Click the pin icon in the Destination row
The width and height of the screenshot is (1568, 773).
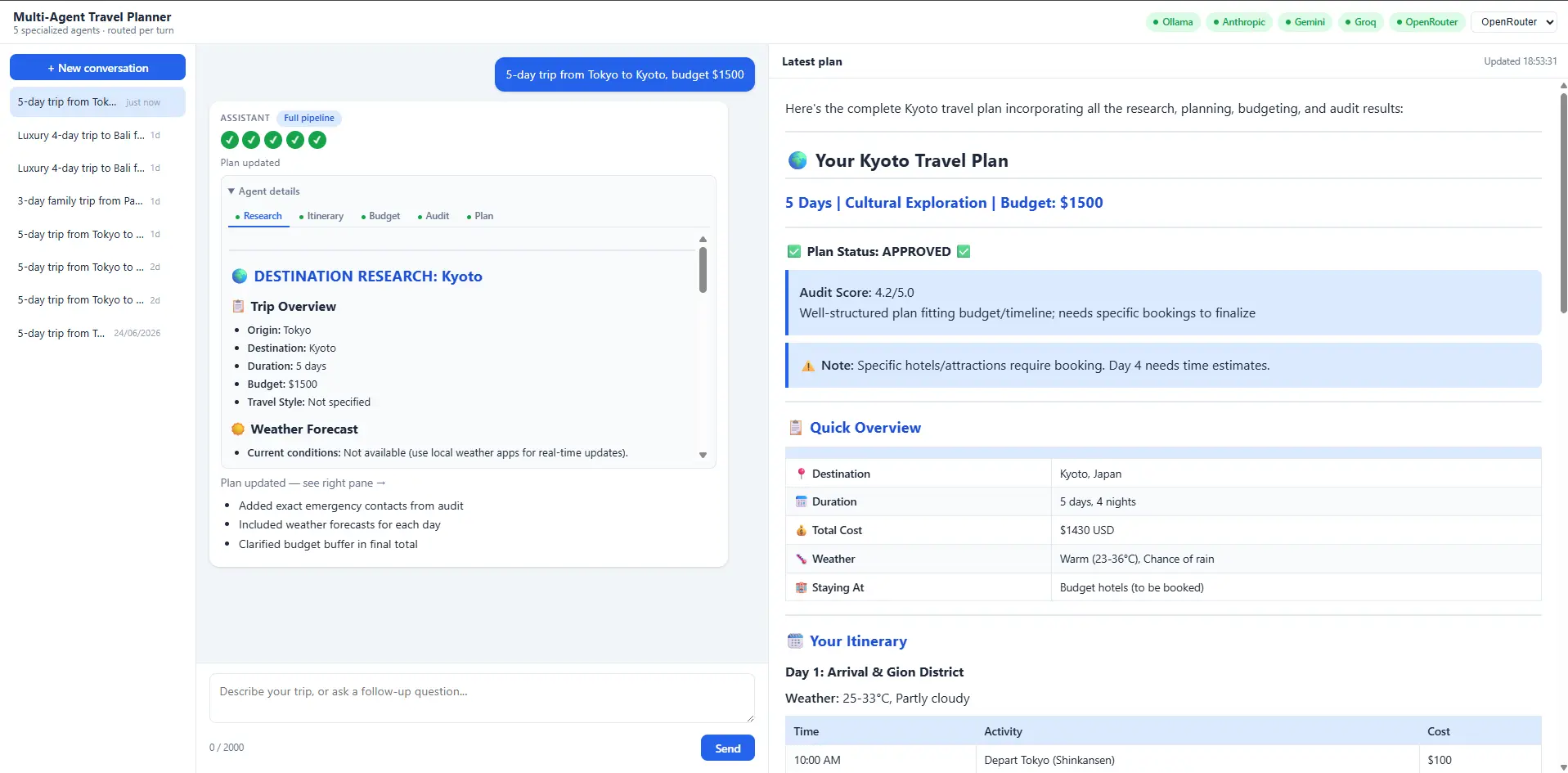click(802, 474)
